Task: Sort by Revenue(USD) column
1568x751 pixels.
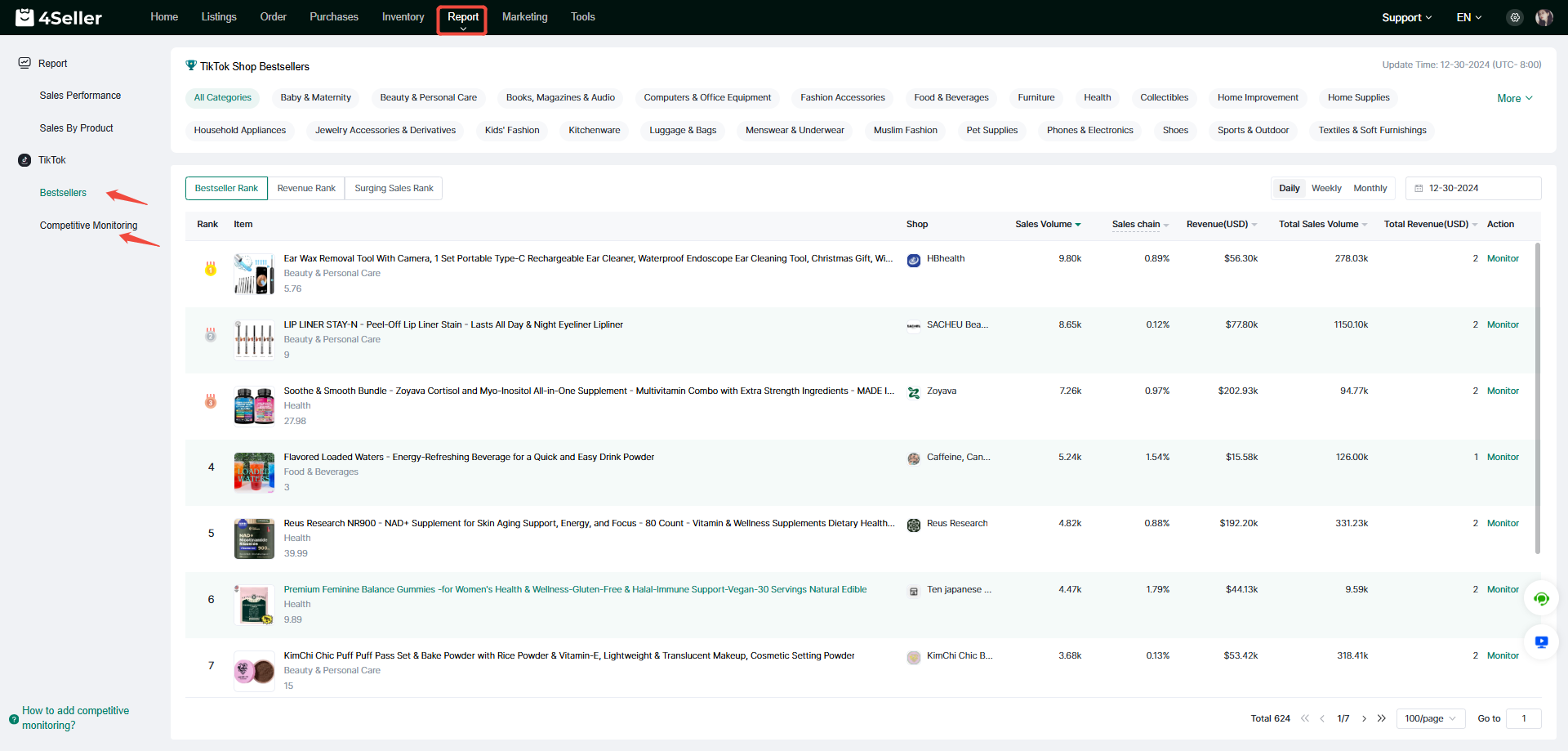Action: [1222, 224]
